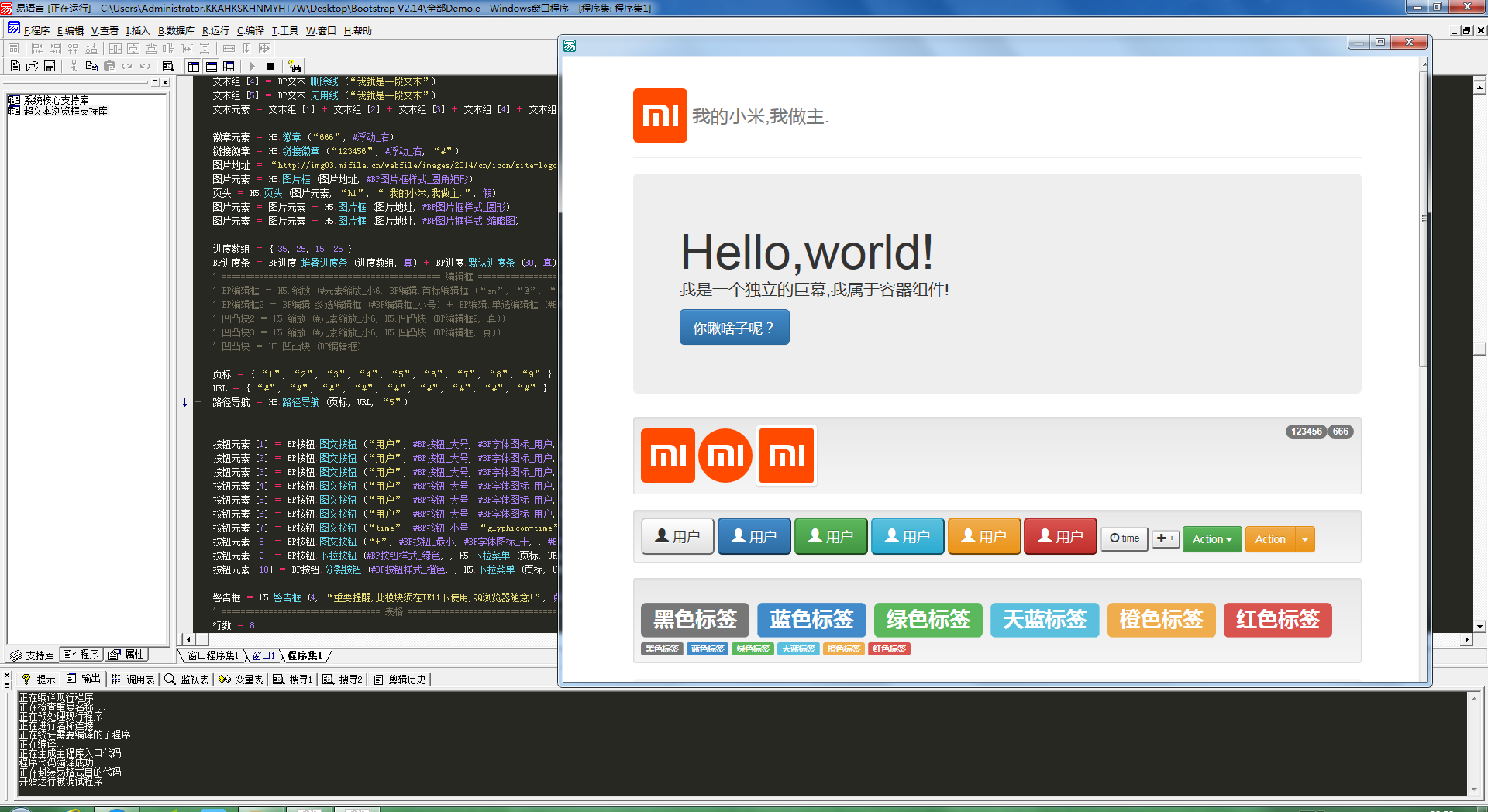Open the green Action dropdown

[1212, 539]
